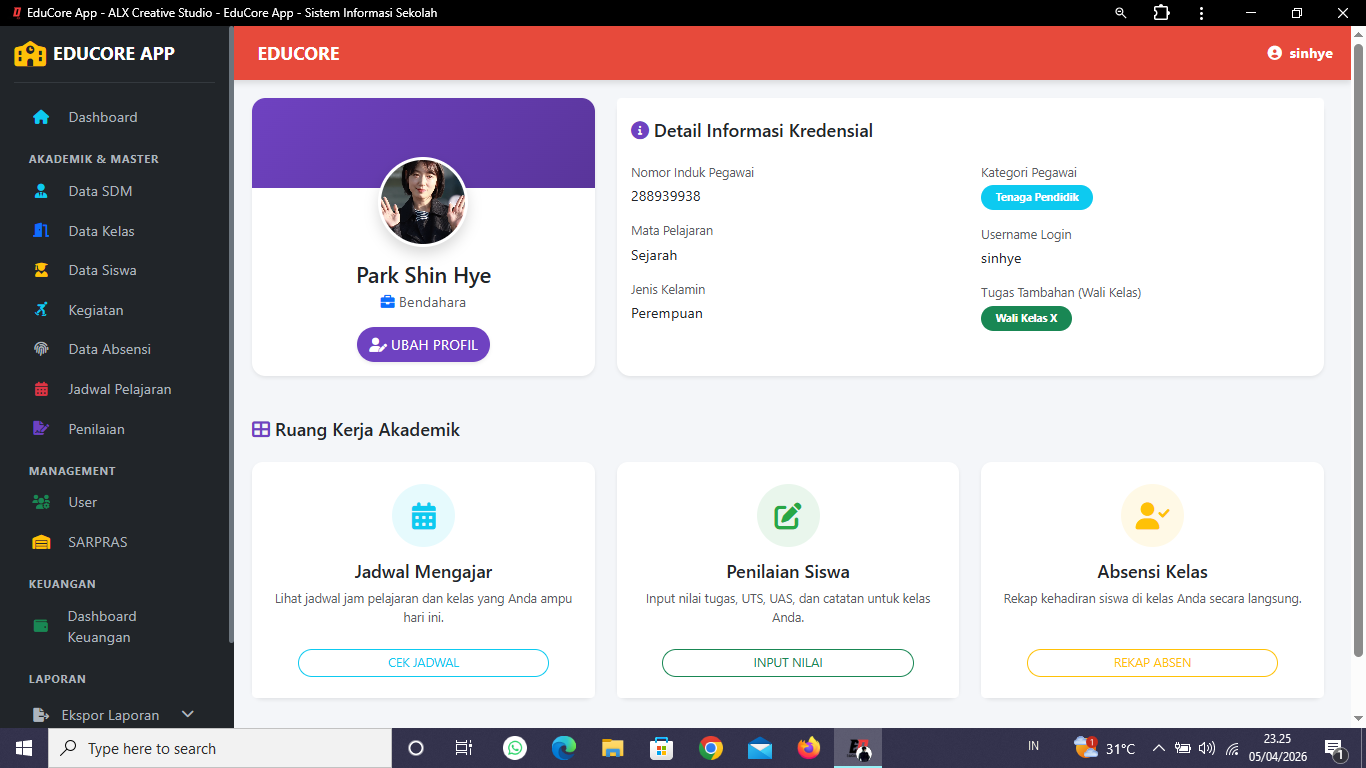Open Dashboard Keuangan menu item
Image resolution: width=1366 pixels, height=768 pixels.
click(101, 627)
